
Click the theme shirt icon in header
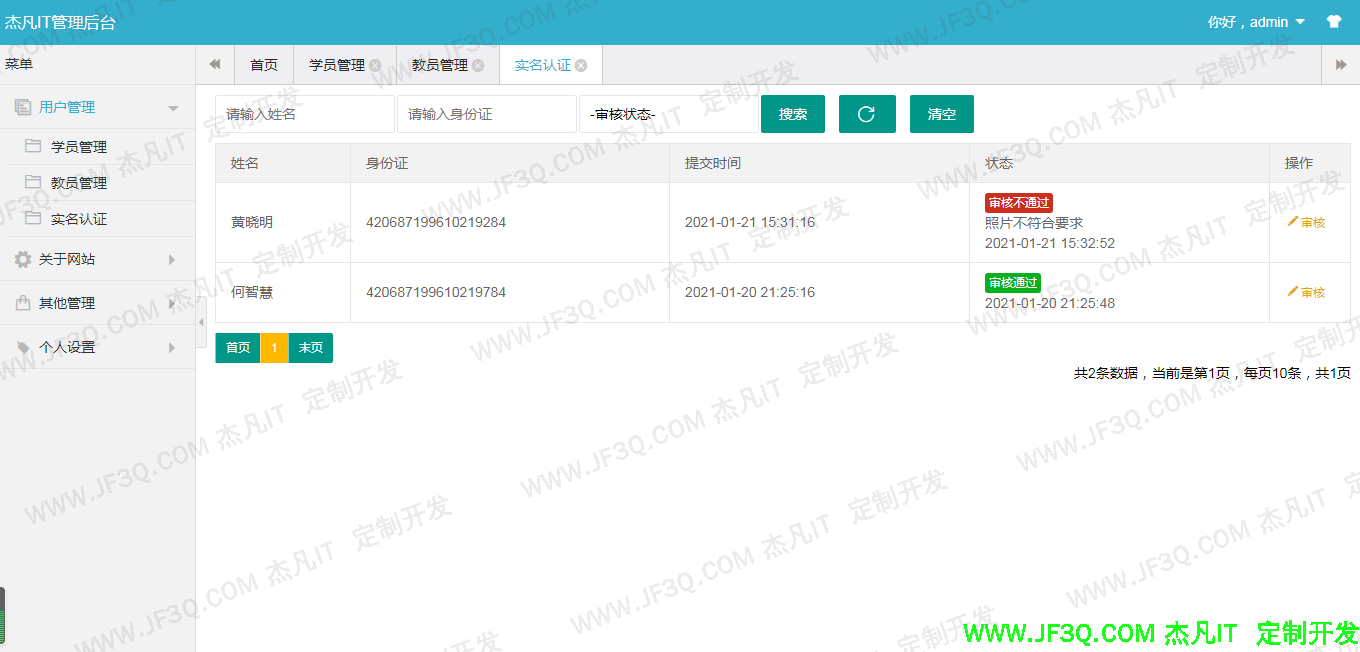point(1333,22)
